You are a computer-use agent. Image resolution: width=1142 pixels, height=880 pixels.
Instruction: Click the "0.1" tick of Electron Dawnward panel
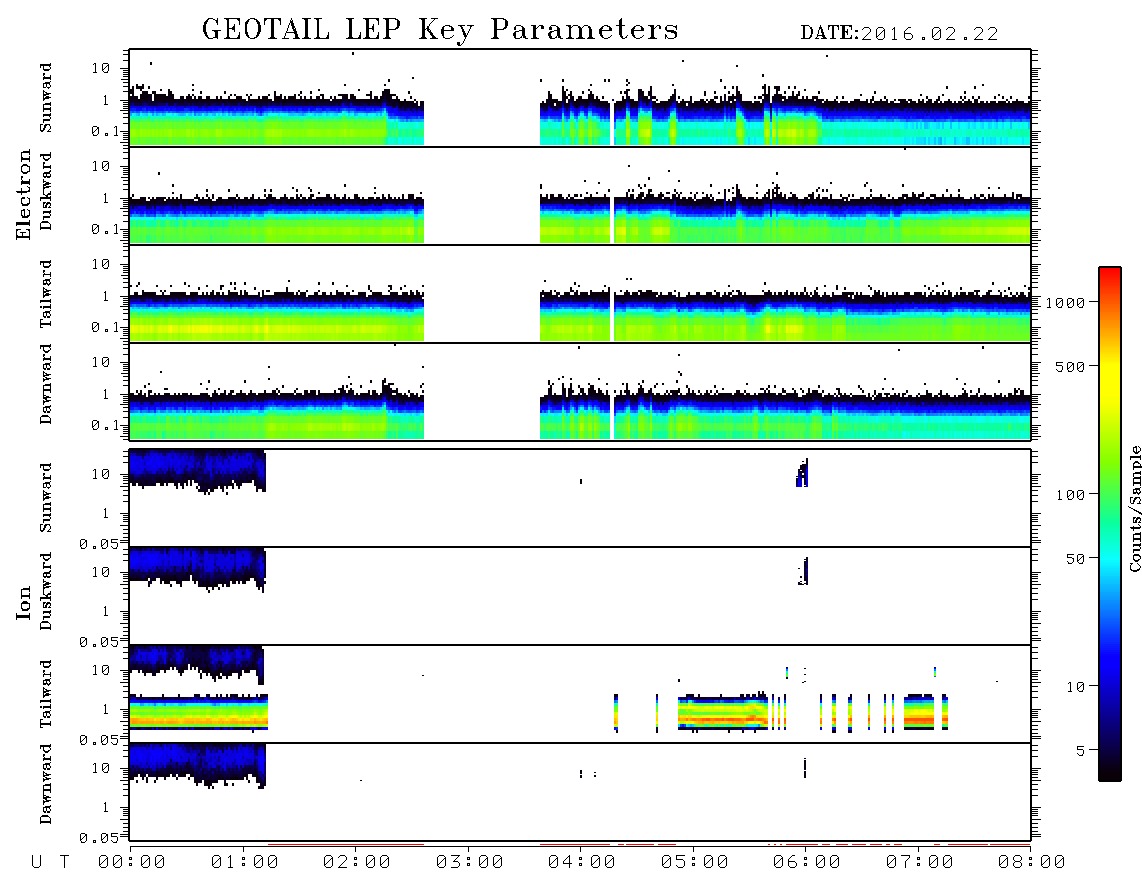[x=105, y=425]
